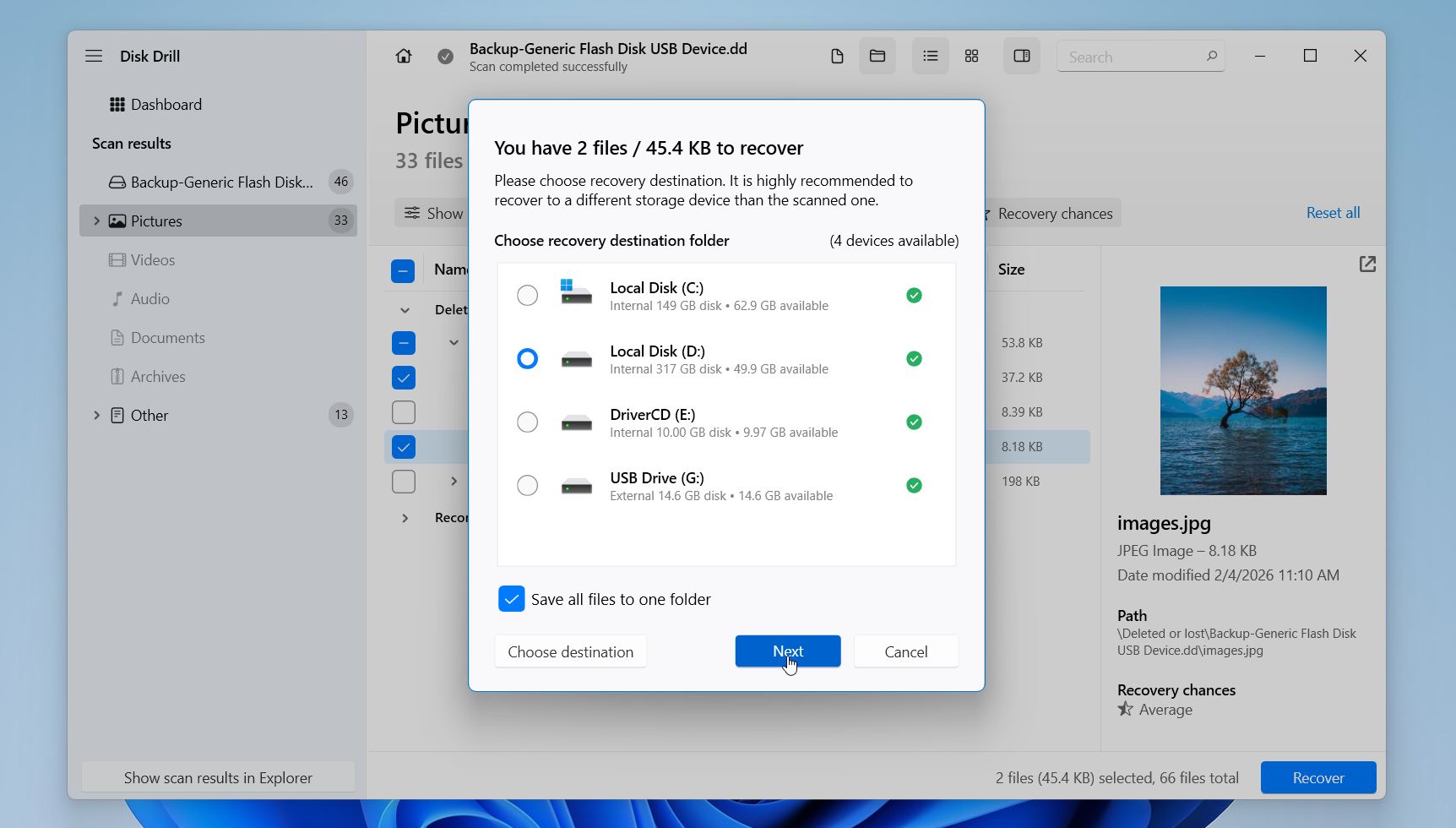Sort by the Size column header
The width and height of the screenshot is (1456, 828).
click(1011, 270)
